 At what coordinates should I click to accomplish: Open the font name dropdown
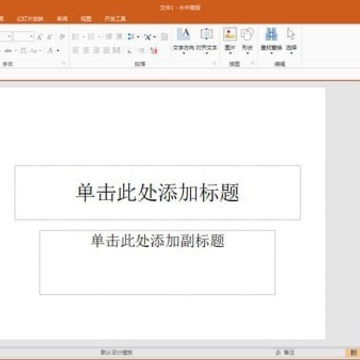click(x=9, y=37)
